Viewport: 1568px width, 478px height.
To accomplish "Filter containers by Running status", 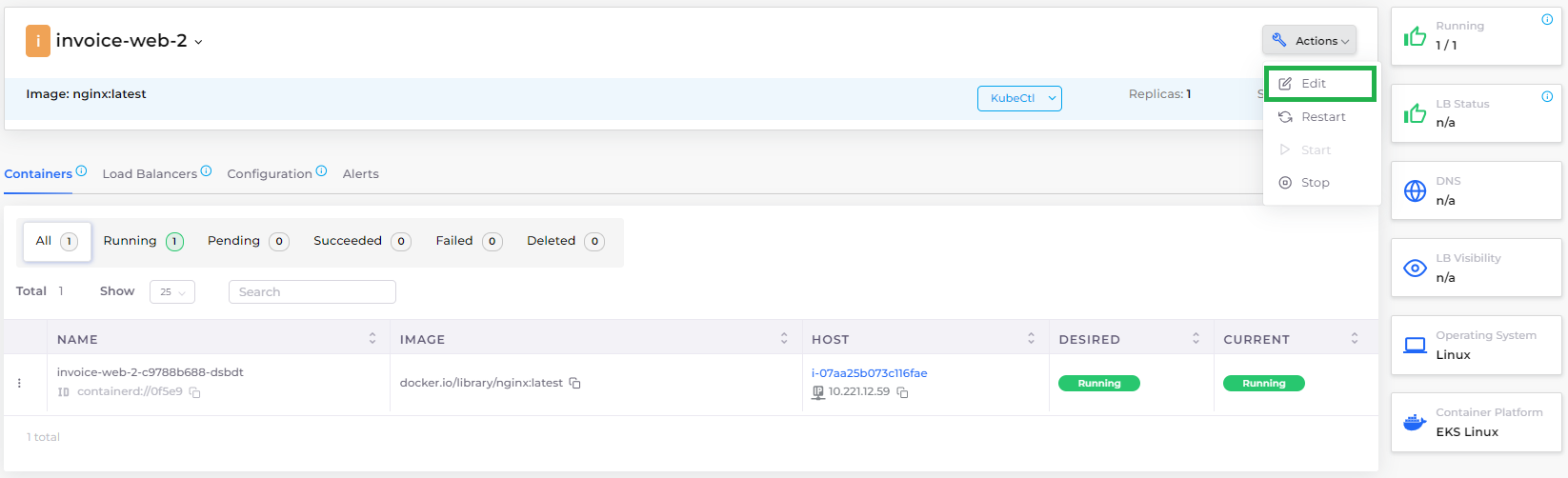I will 143,241.
